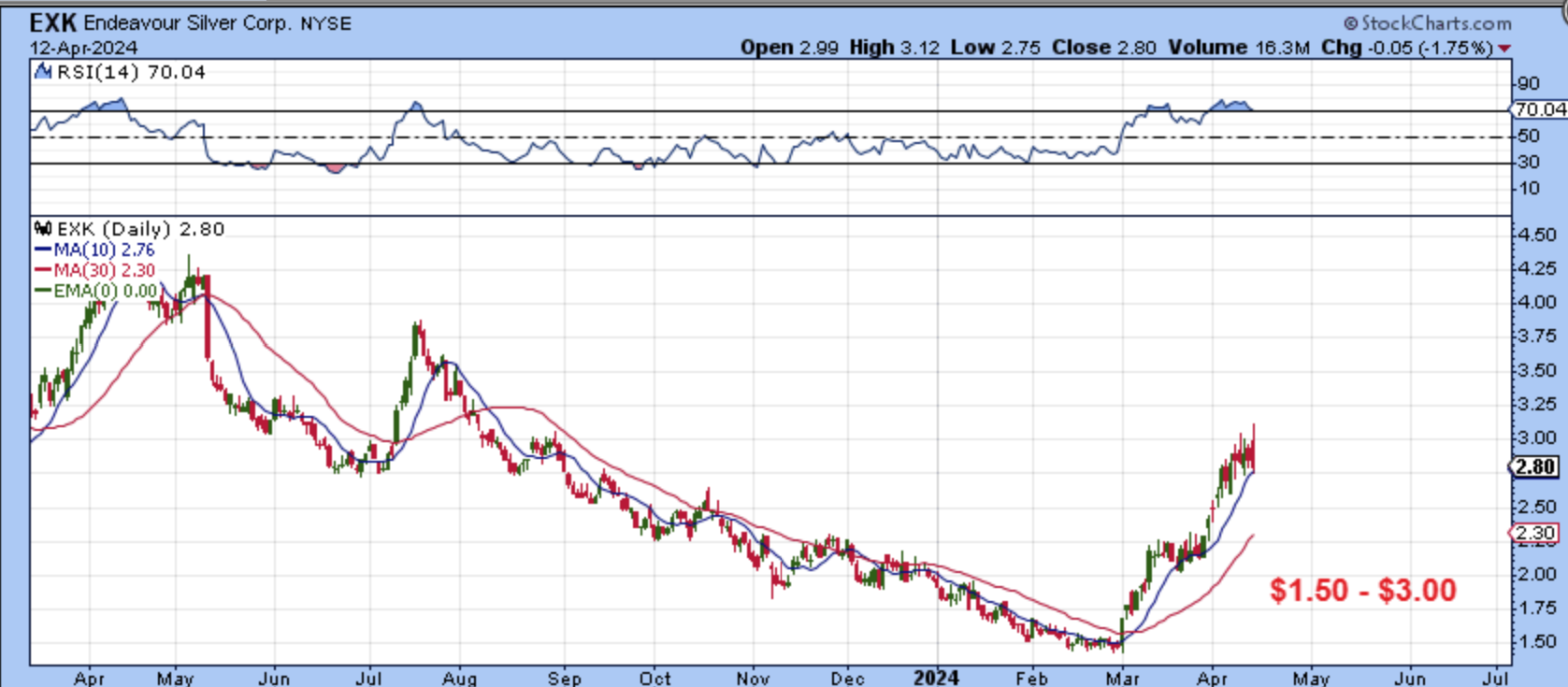Screen dimensions: 1568x687
Task: Click the Low 2.75 value
Action: click(x=996, y=48)
